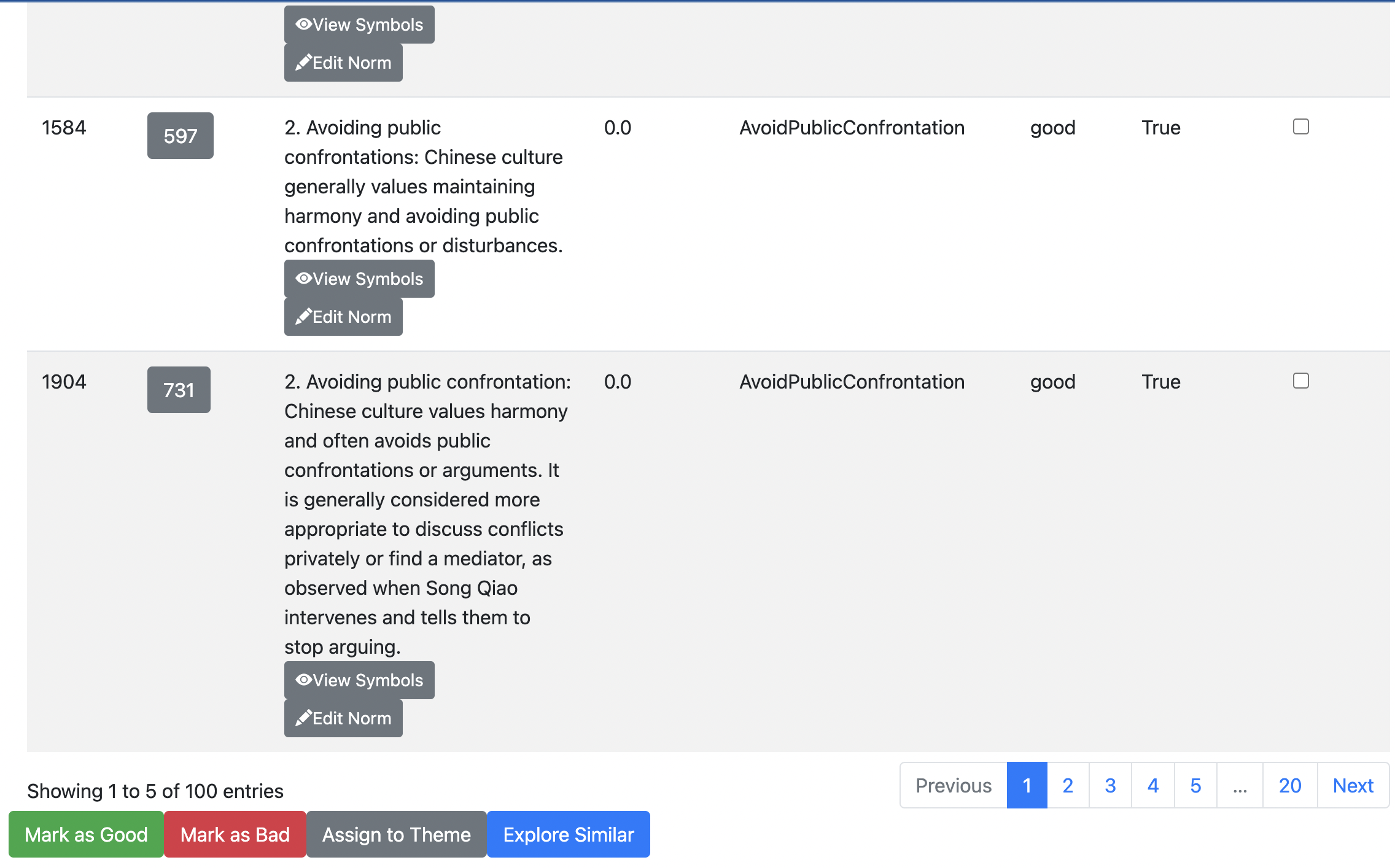Click the pencil icon in row 1584's Edit Norm
Image resolution: width=1395 pixels, height=868 pixels.
point(303,317)
